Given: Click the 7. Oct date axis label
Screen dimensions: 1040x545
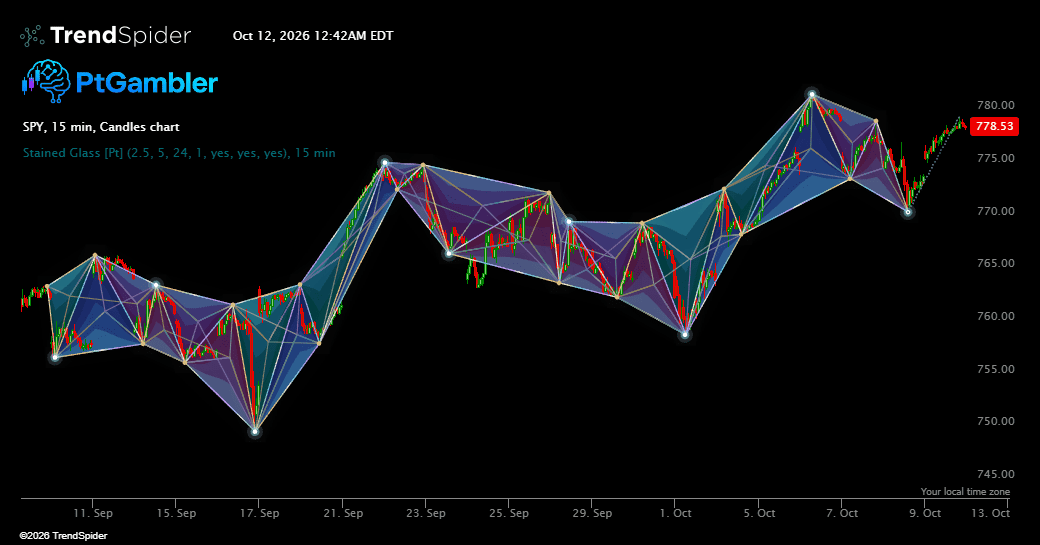Looking at the screenshot, I should coord(842,513).
